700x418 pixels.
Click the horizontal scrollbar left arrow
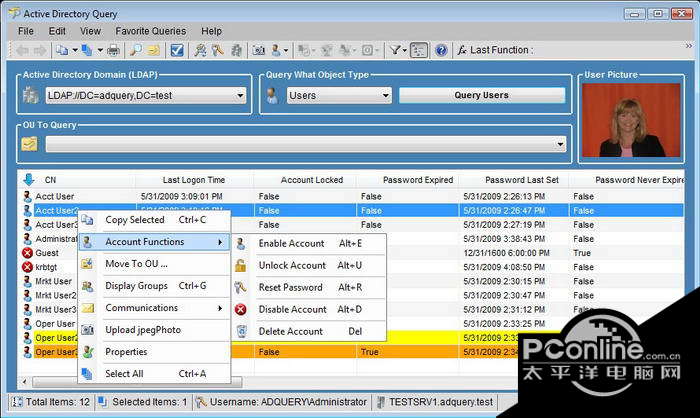pyautogui.click(x=25, y=382)
